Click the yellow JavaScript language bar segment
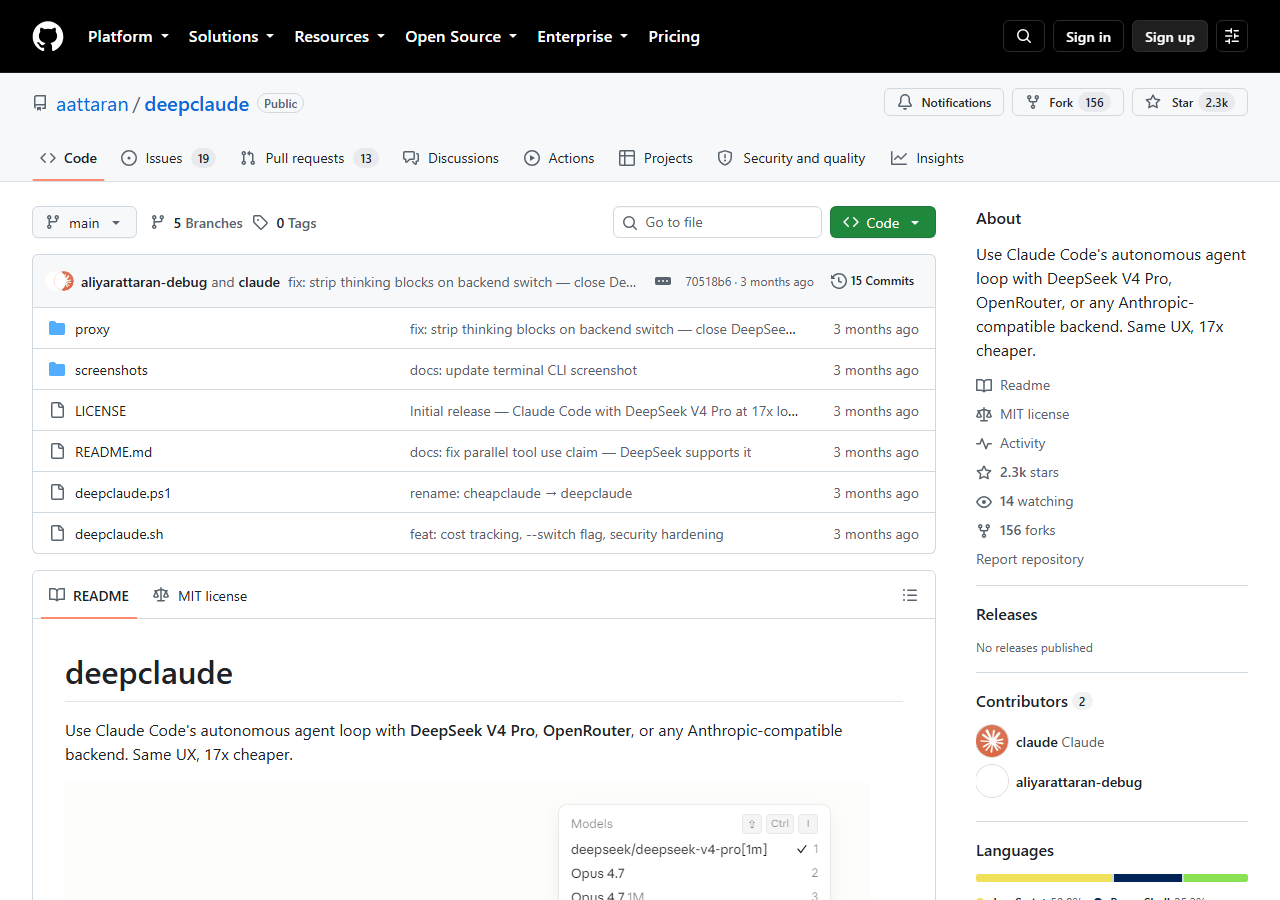The width and height of the screenshot is (1280, 900). point(1044,878)
